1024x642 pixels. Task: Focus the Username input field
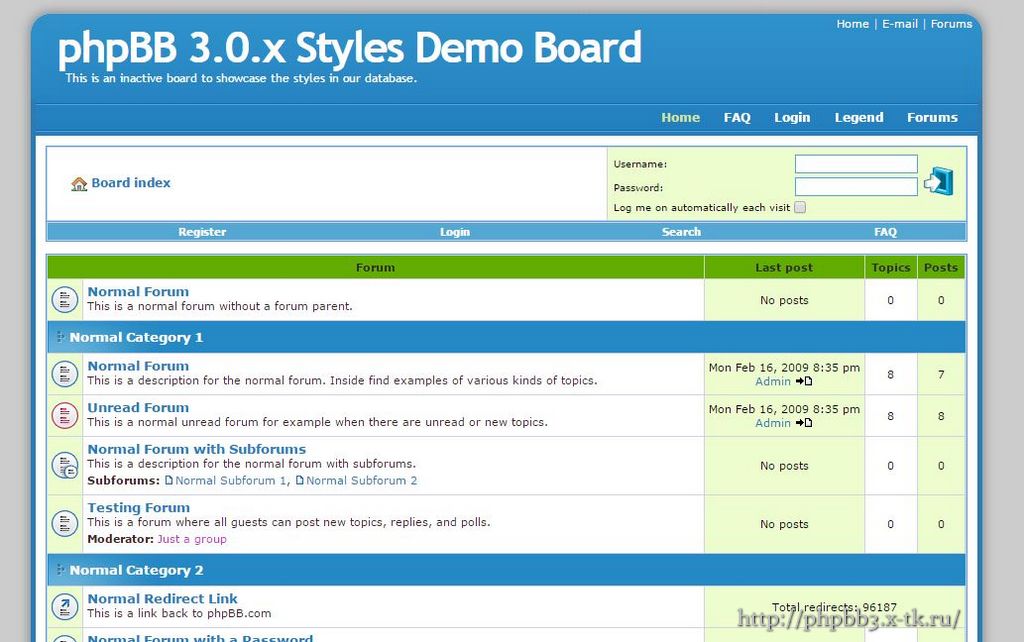pyautogui.click(x=856, y=164)
